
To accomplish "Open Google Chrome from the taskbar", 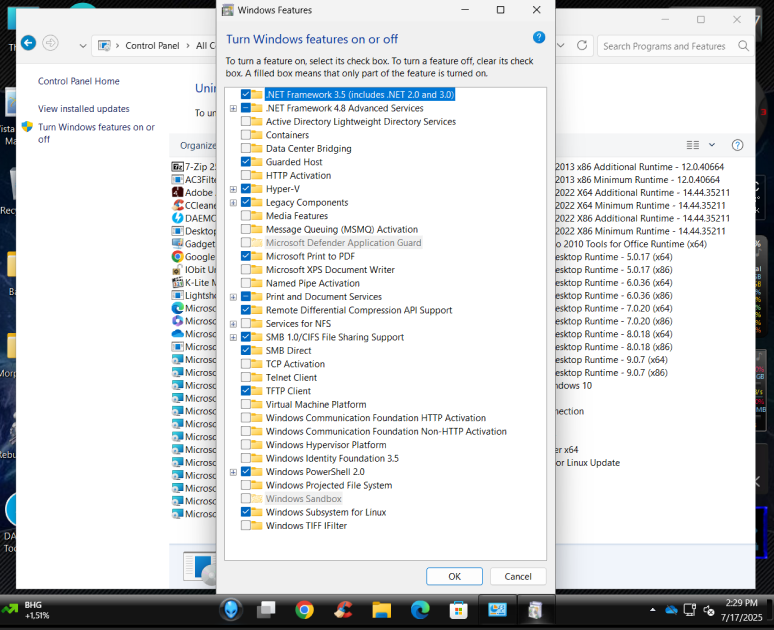I will [305, 610].
